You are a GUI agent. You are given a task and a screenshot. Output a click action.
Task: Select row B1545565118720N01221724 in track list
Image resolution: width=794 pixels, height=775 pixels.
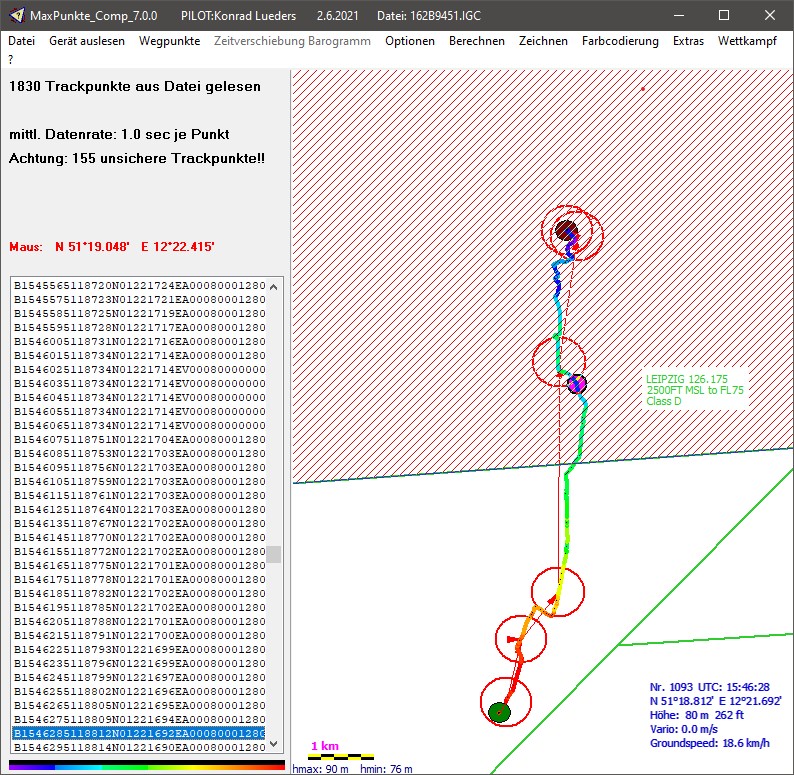139,286
